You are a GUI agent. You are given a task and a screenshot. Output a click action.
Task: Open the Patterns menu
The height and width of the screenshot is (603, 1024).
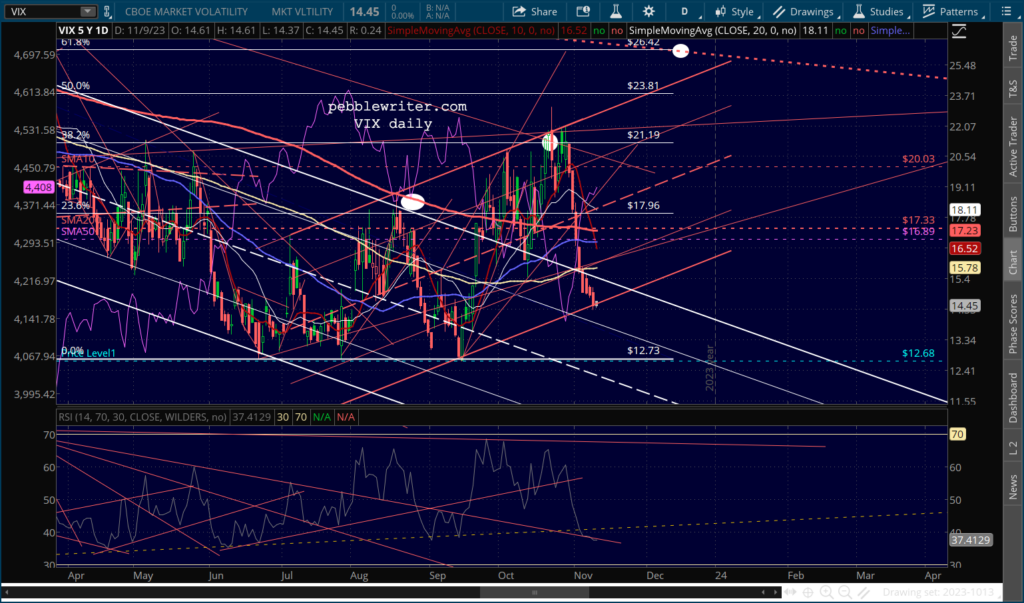tap(952, 11)
